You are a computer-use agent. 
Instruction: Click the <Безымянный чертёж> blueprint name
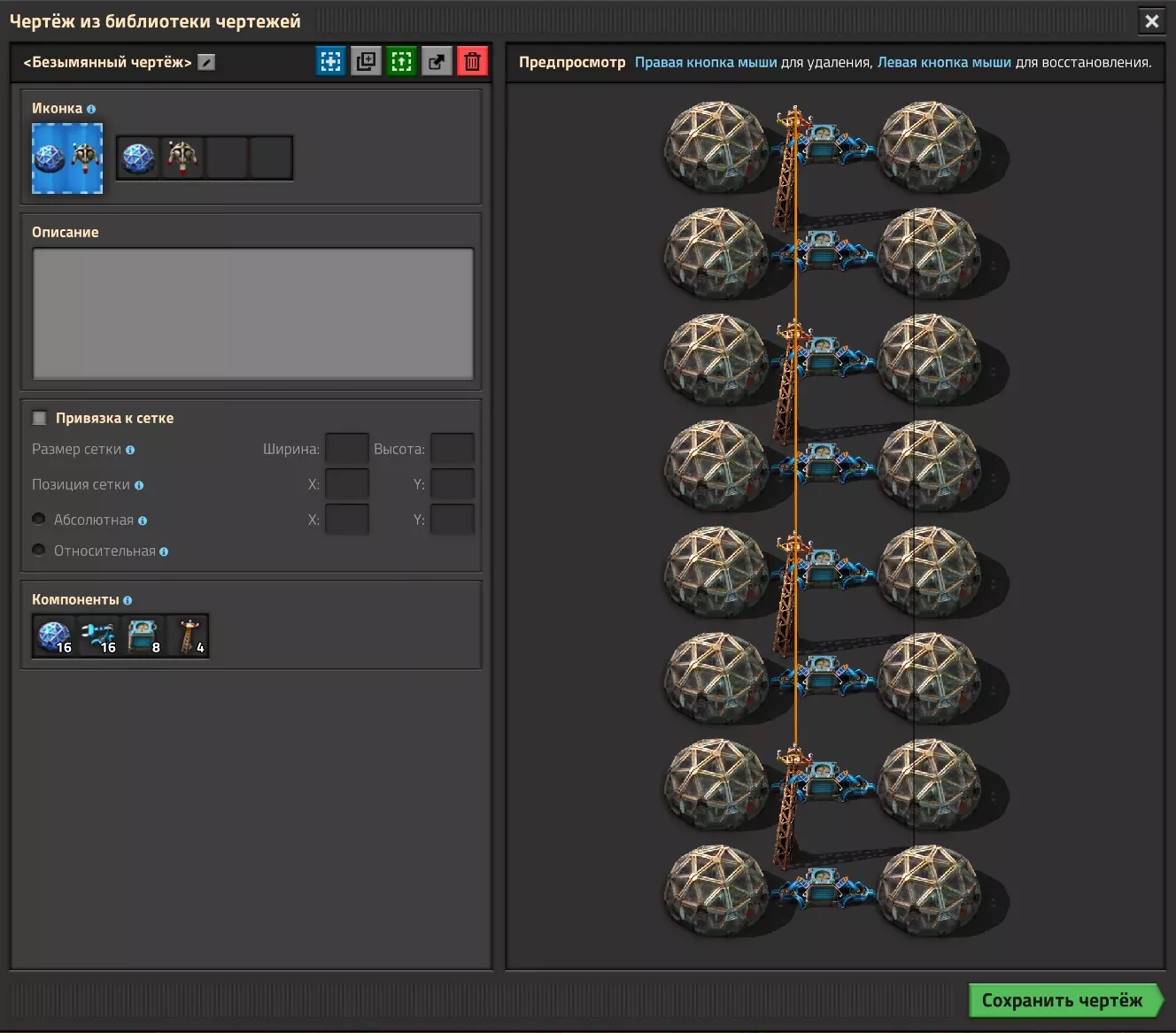point(107,62)
